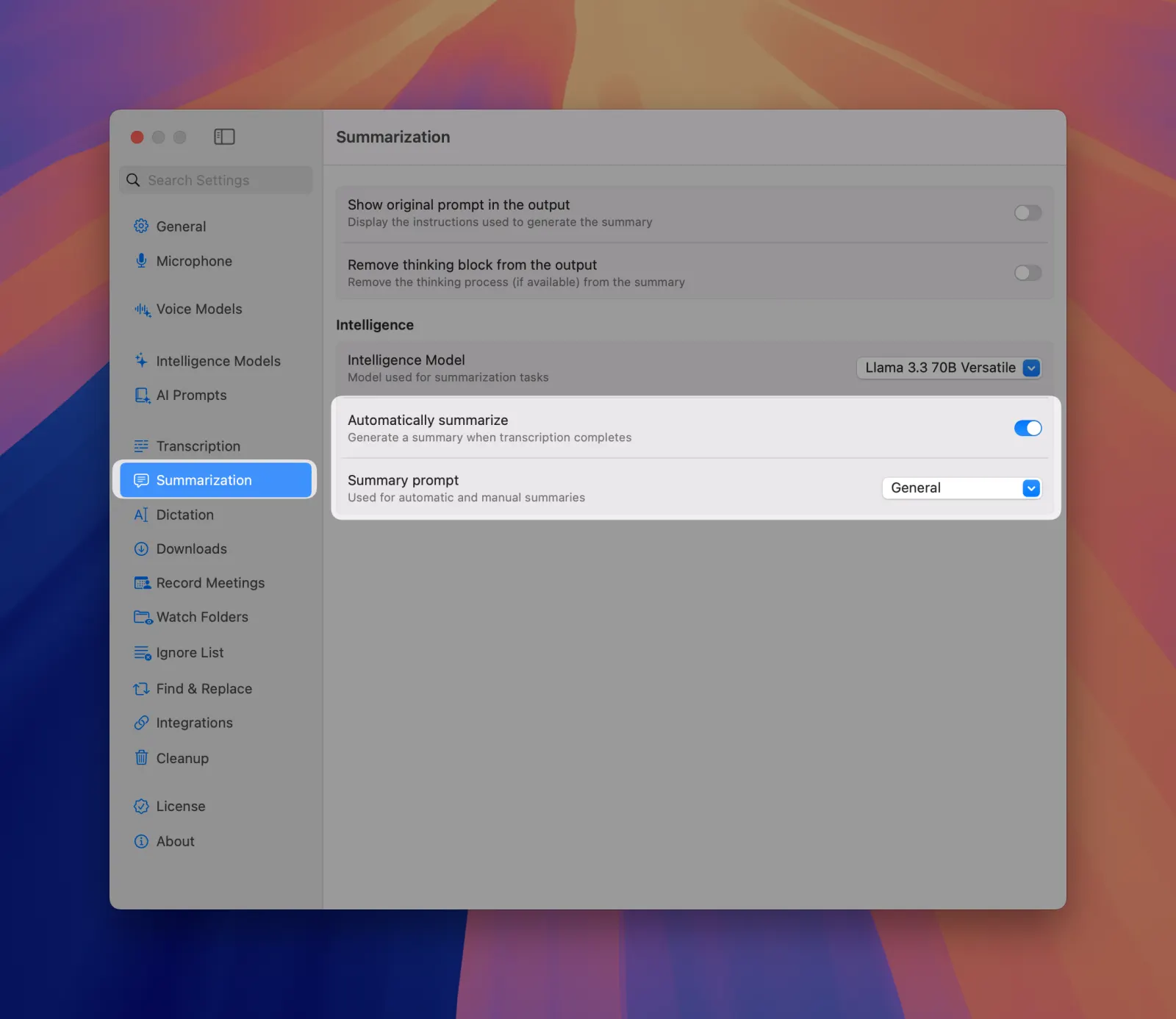The image size is (1176, 1019).
Task: Click the About info icon
Action: pos(141,841)
